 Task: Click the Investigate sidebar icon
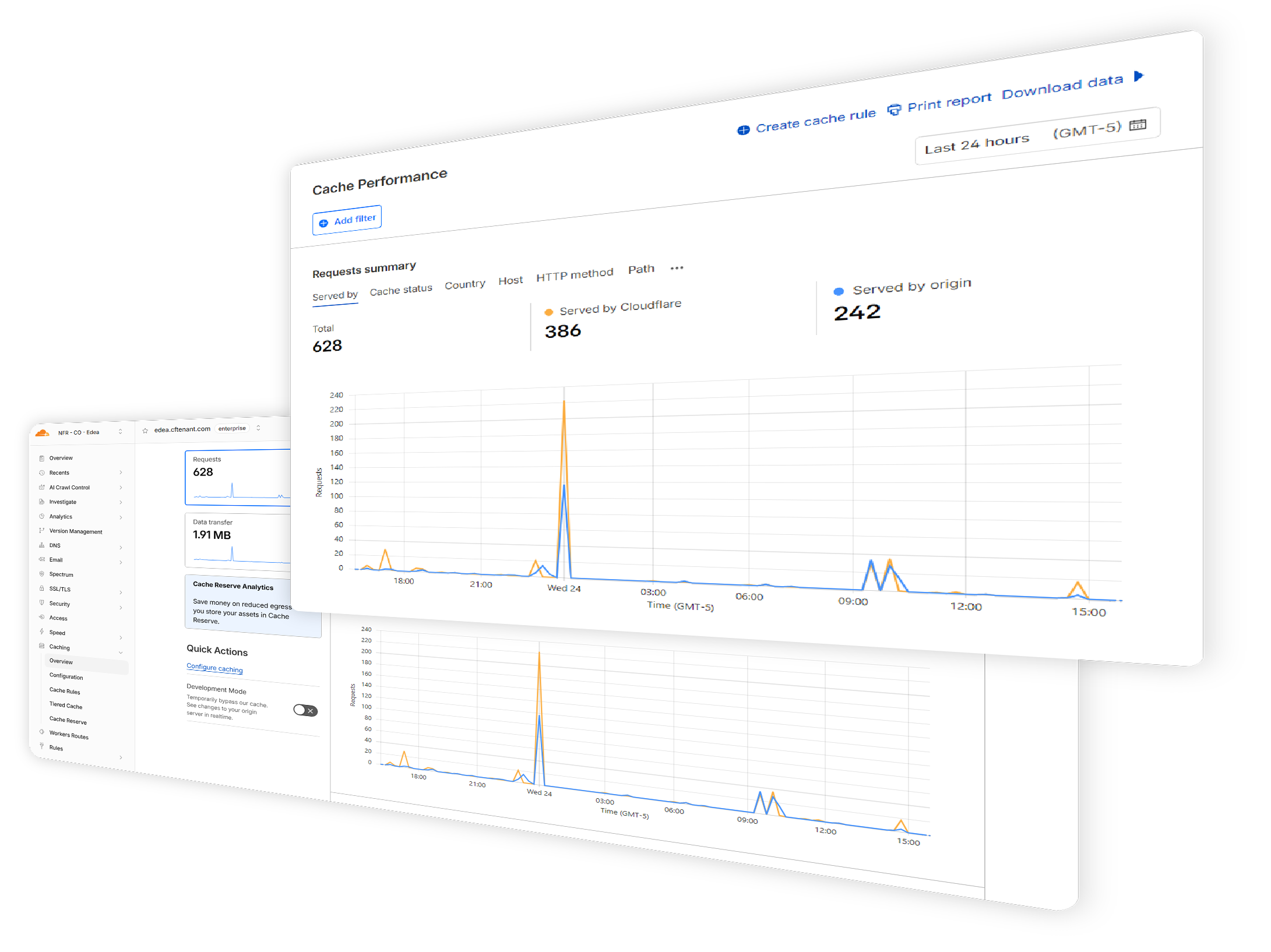coord(41,502)
